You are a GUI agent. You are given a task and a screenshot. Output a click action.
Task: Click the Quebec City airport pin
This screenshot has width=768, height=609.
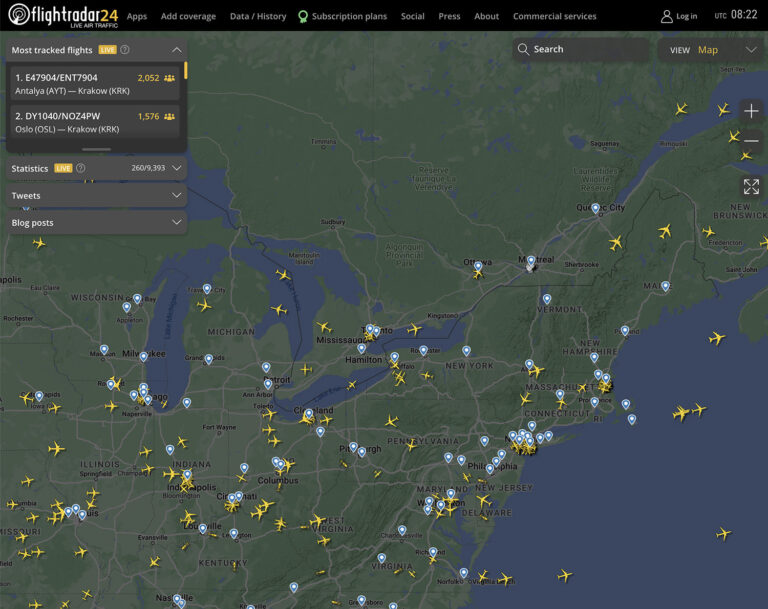[595, 209]
